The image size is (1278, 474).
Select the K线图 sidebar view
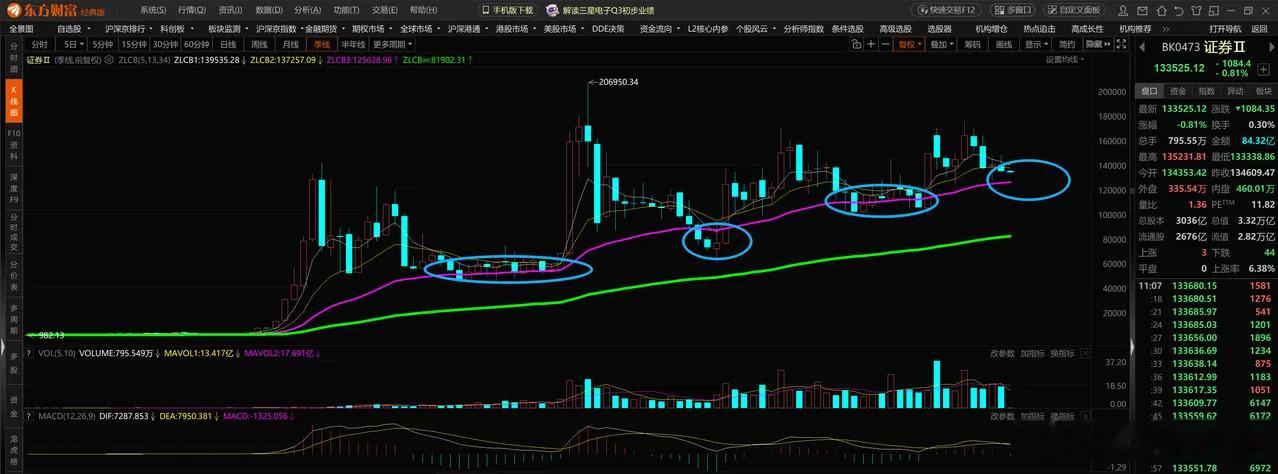coord(13,102)
